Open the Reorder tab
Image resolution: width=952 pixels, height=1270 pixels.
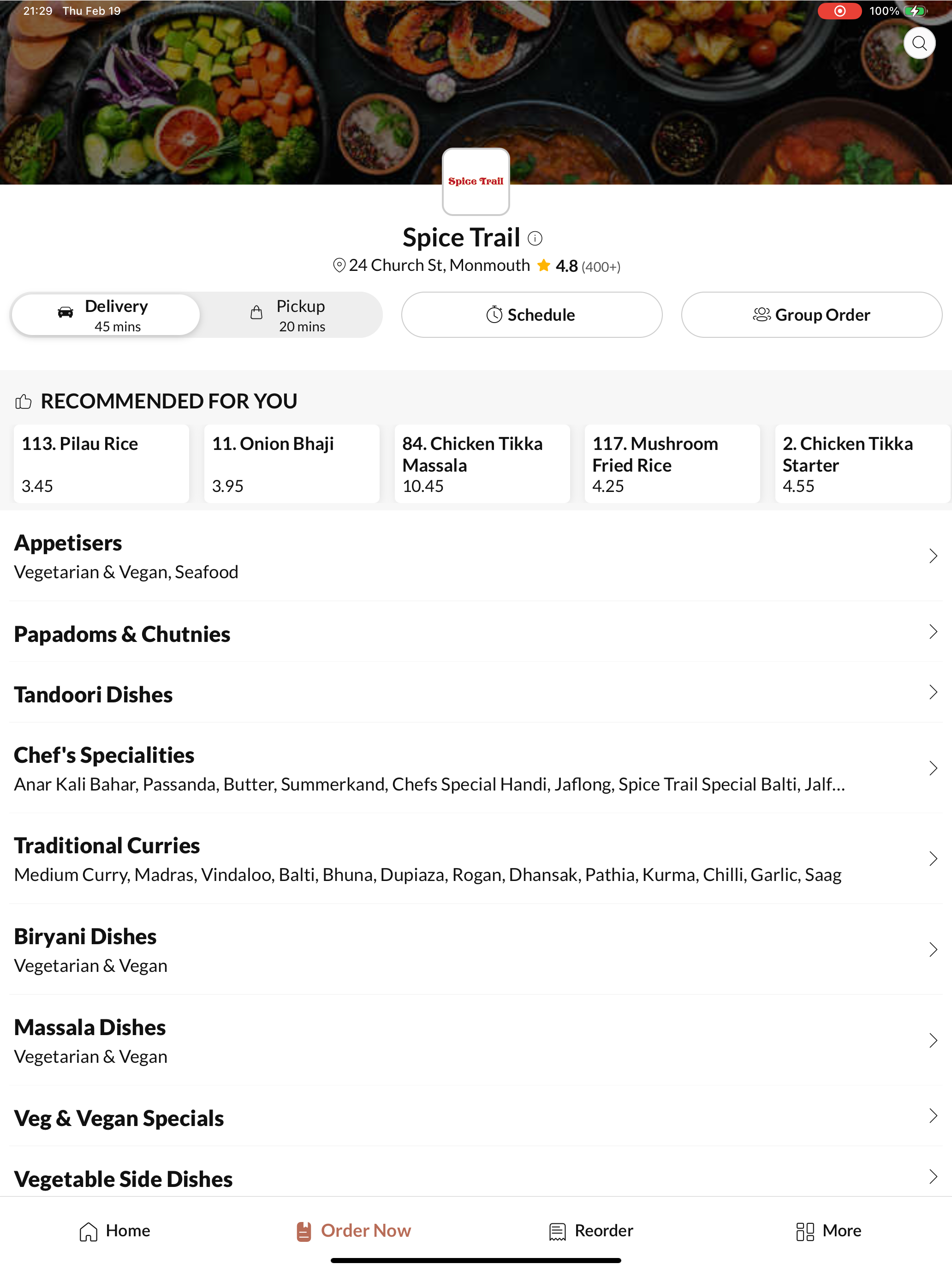pyautogui.click(x=590, y=1231)
